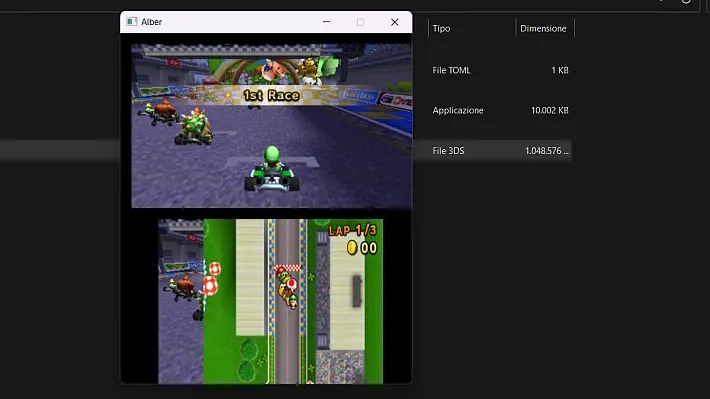Click the Alber window app icon
Viewport: 710px width, 399px height.
pyautogui.click(x=132, y=22)
